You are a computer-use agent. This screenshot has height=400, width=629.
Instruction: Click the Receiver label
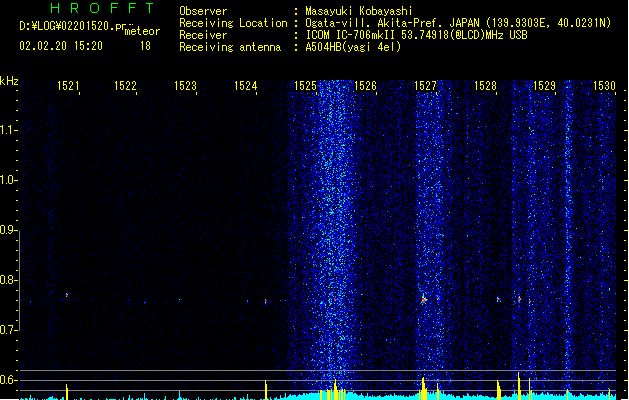coord(203,35)
